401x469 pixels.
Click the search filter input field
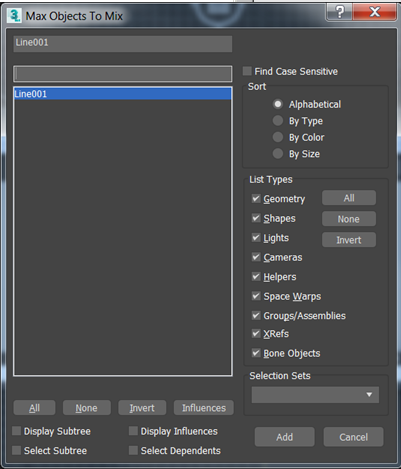click(123, 74)
